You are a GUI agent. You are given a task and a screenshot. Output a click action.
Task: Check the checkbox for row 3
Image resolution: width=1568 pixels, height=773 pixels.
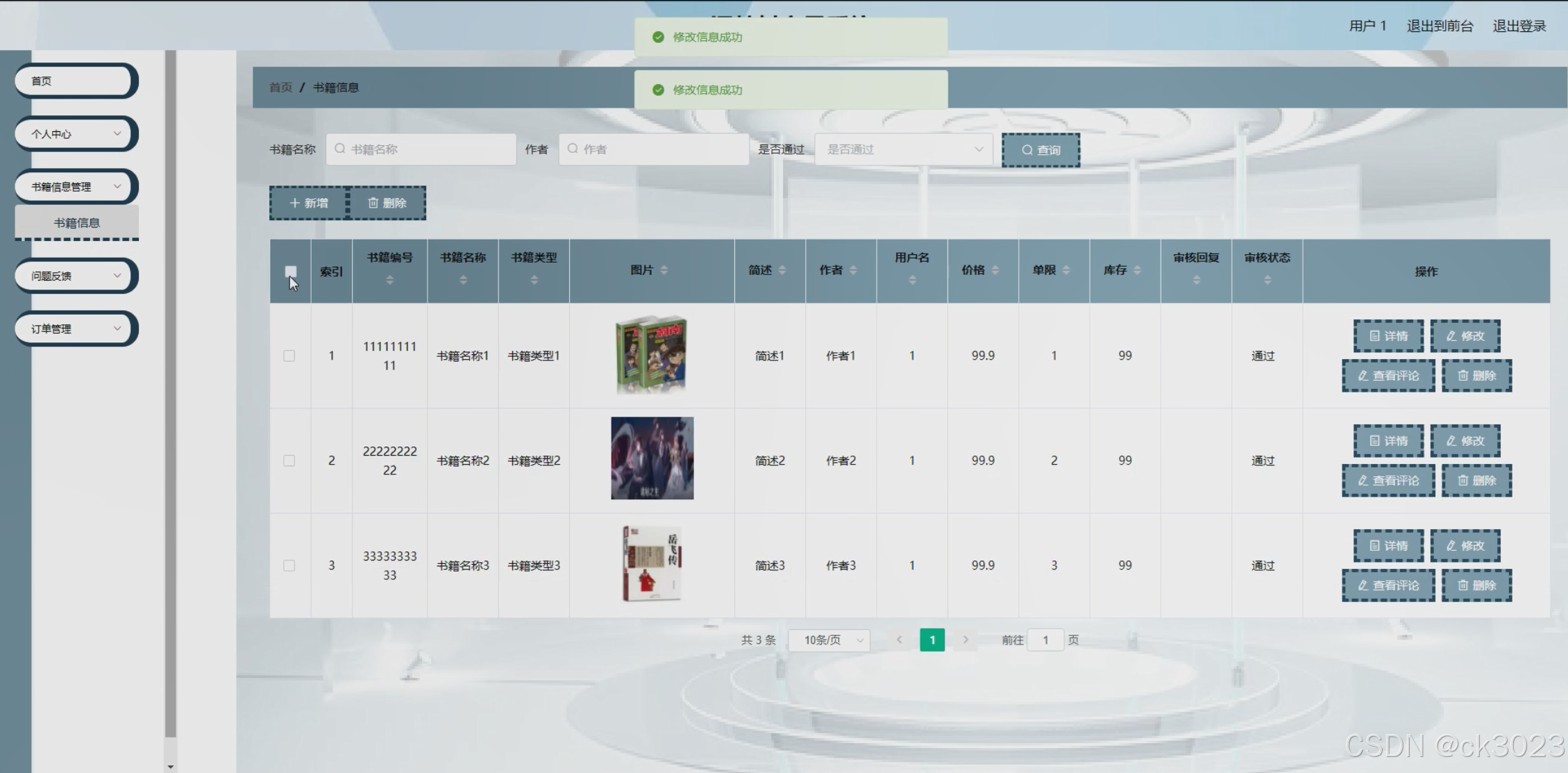coord(289,565)
